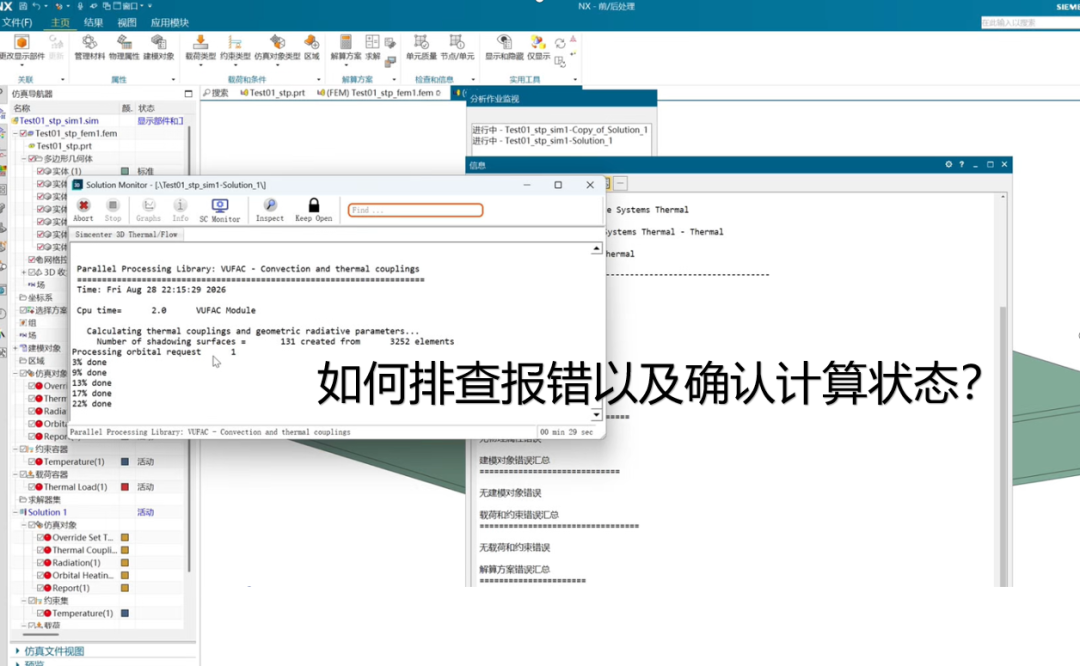The height and width of the screenshot is (666, 1080).
Task: Open 管理材料 tool in ribbon
Action: pyautogui.click(x=90, y=48)
